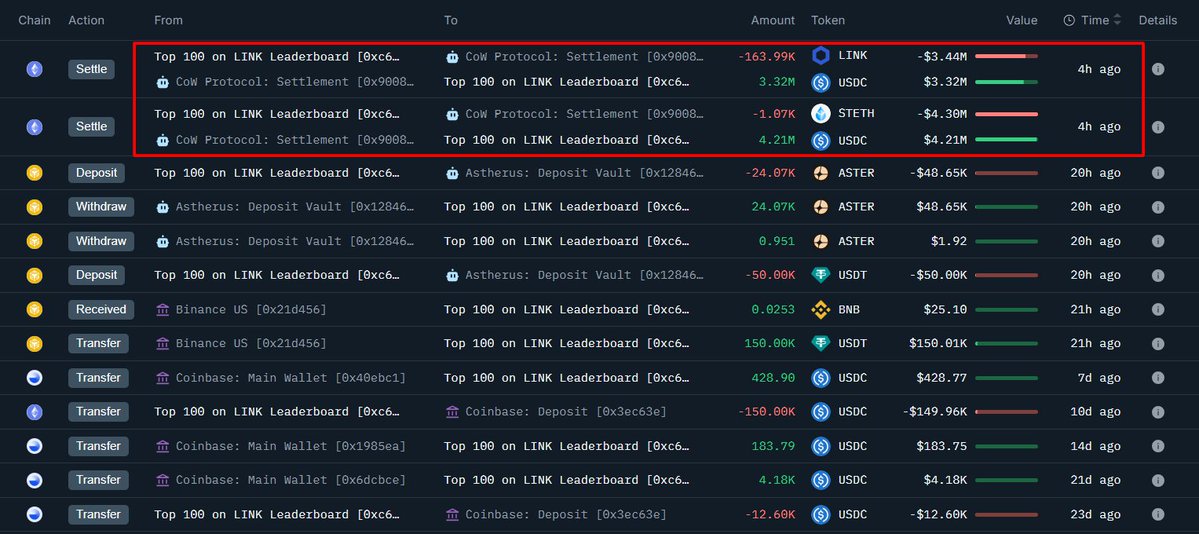
Task: Click the LINK token icon
Action: pyautogui.click(x=821, y=56)
